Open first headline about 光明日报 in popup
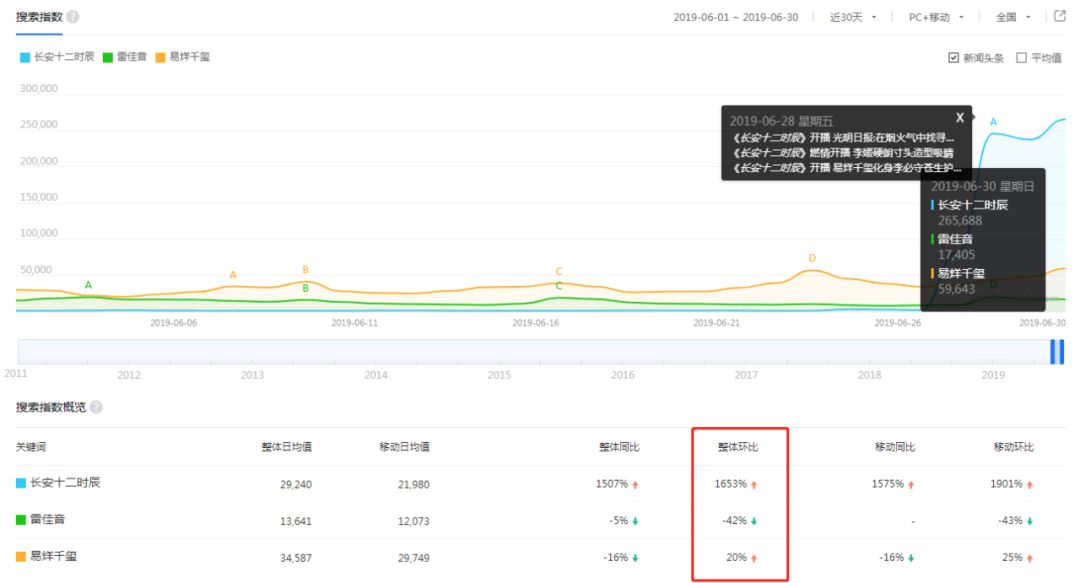This screenshot has width=1080, height=583. click(x=843, y=138)
